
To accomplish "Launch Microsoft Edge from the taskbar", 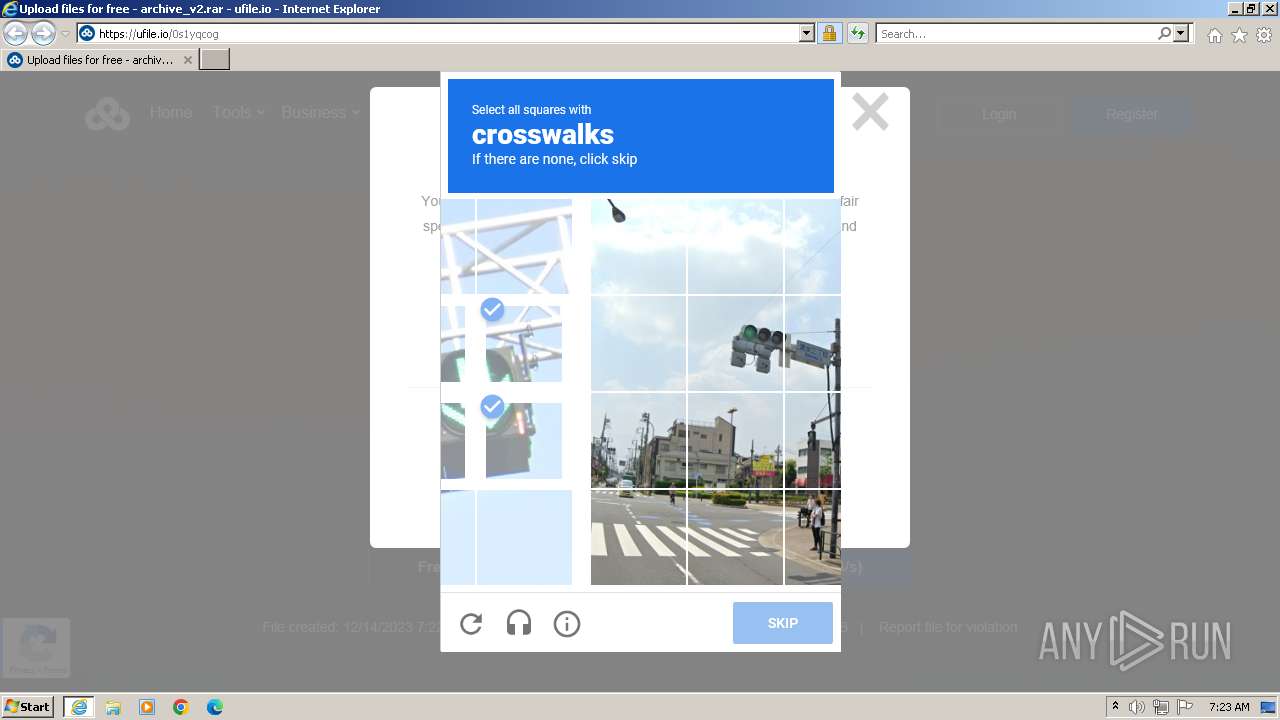I will point(215,707).
